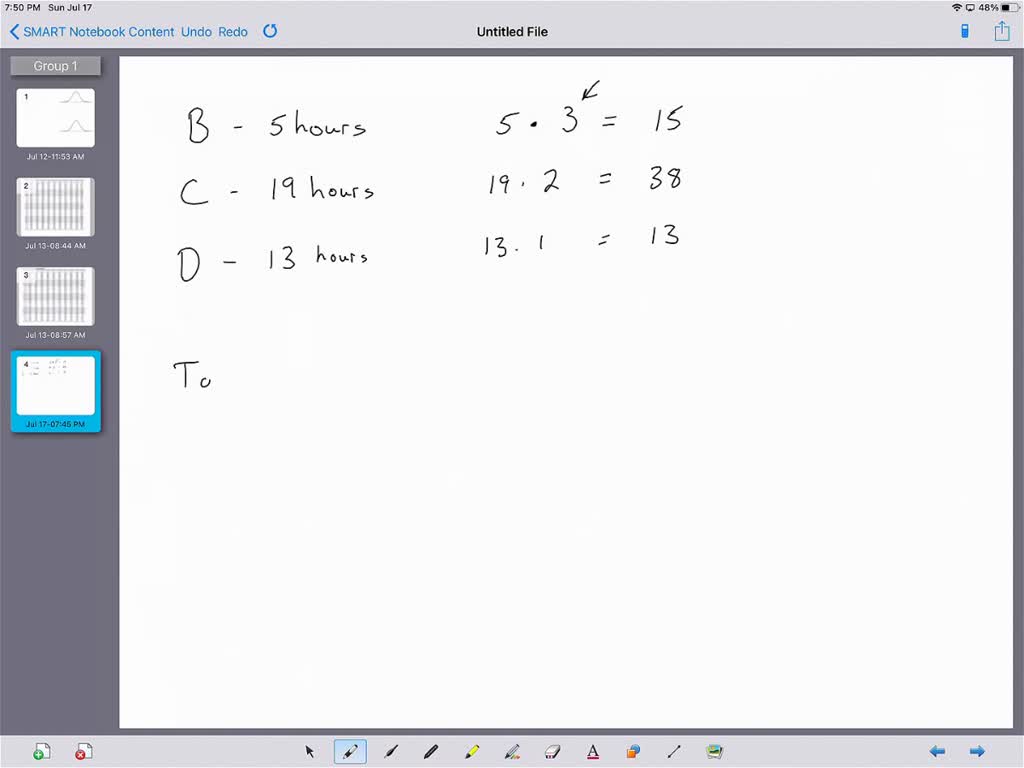Open the text tool
Image resolution: width=1024 pixels, height=768 pixels.
592,751
